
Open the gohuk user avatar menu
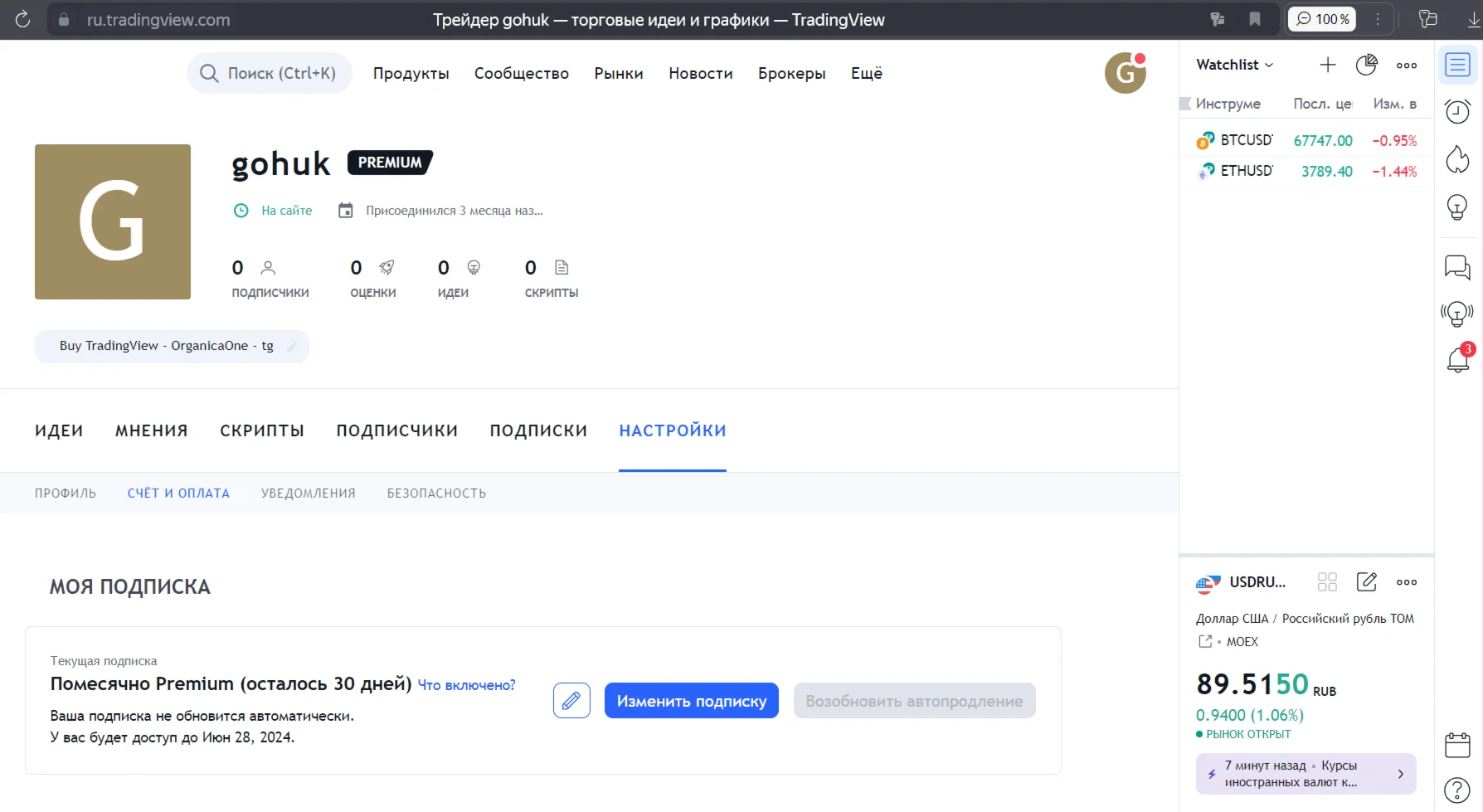pyautogui.click(x=1126, y=73)
